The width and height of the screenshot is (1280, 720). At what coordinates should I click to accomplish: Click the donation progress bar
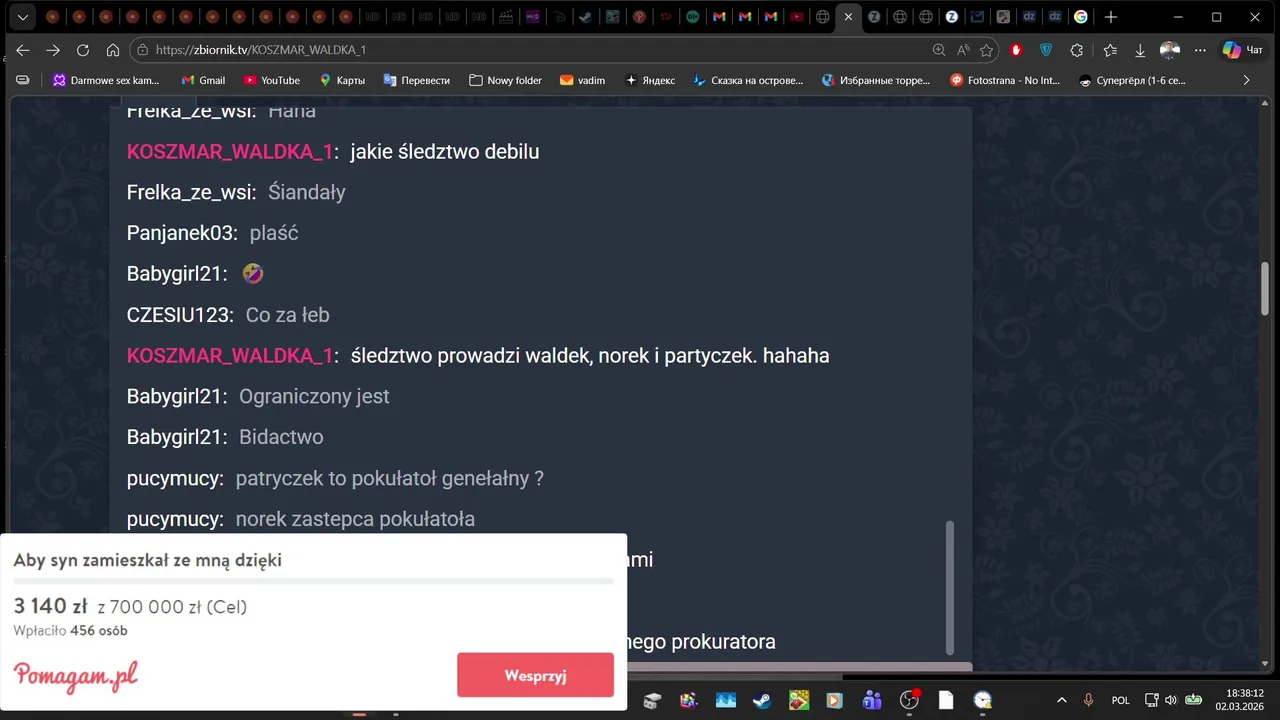pyautogui.click(x=313, y=581)
